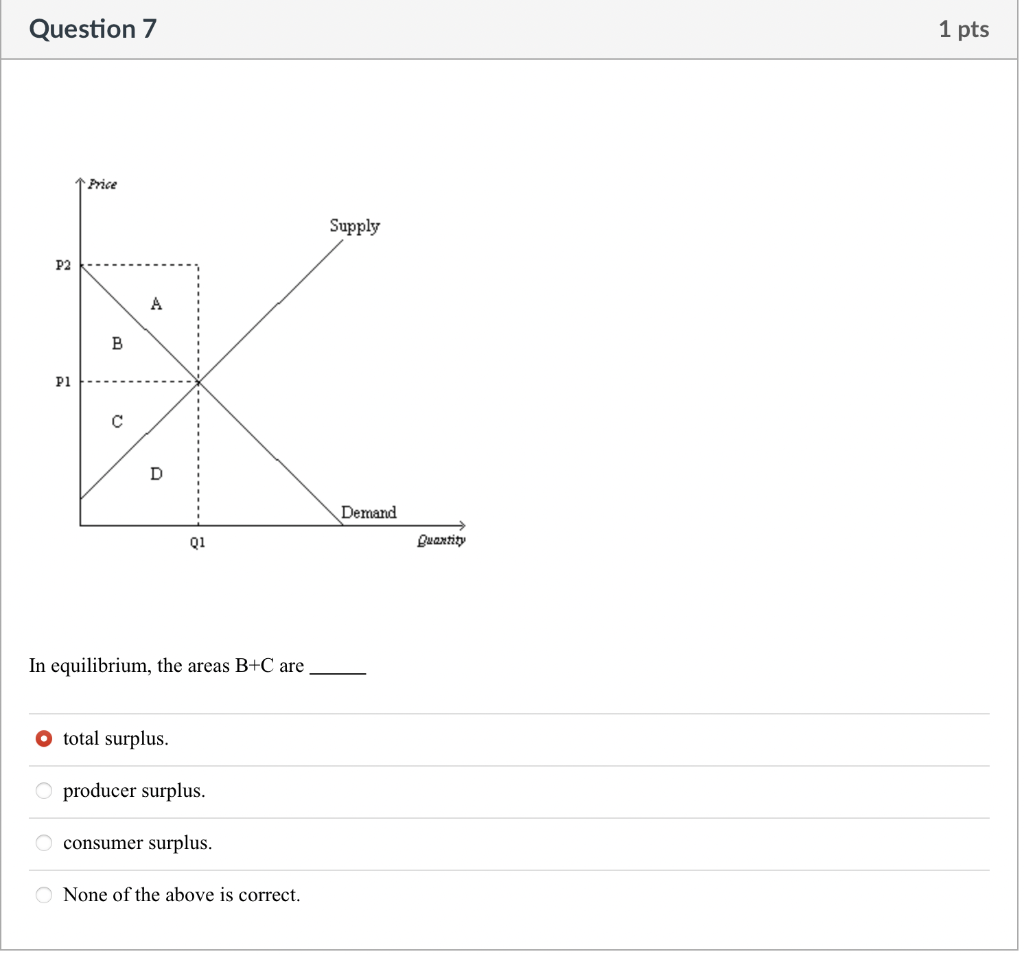The image size is (1024, 954).
Task: Click the P2 price label
Action: tap(62, 265)
